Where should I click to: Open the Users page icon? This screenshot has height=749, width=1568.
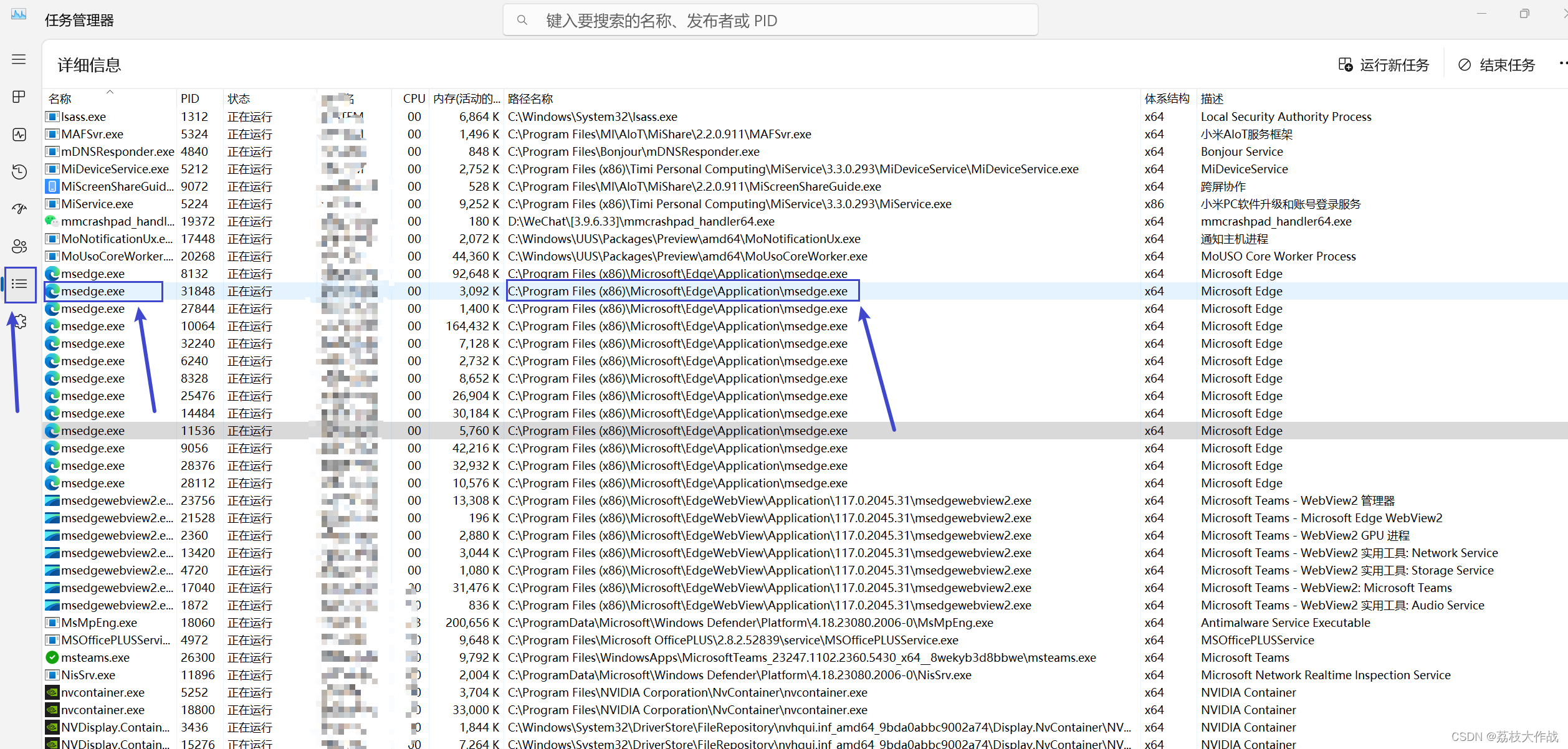click(x=19, y=247)
